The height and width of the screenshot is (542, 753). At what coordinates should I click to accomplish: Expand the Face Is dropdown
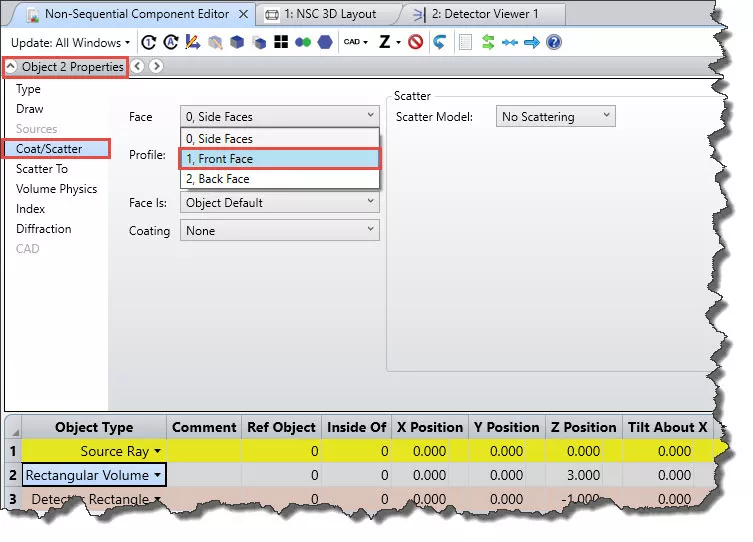pos(279,203)
